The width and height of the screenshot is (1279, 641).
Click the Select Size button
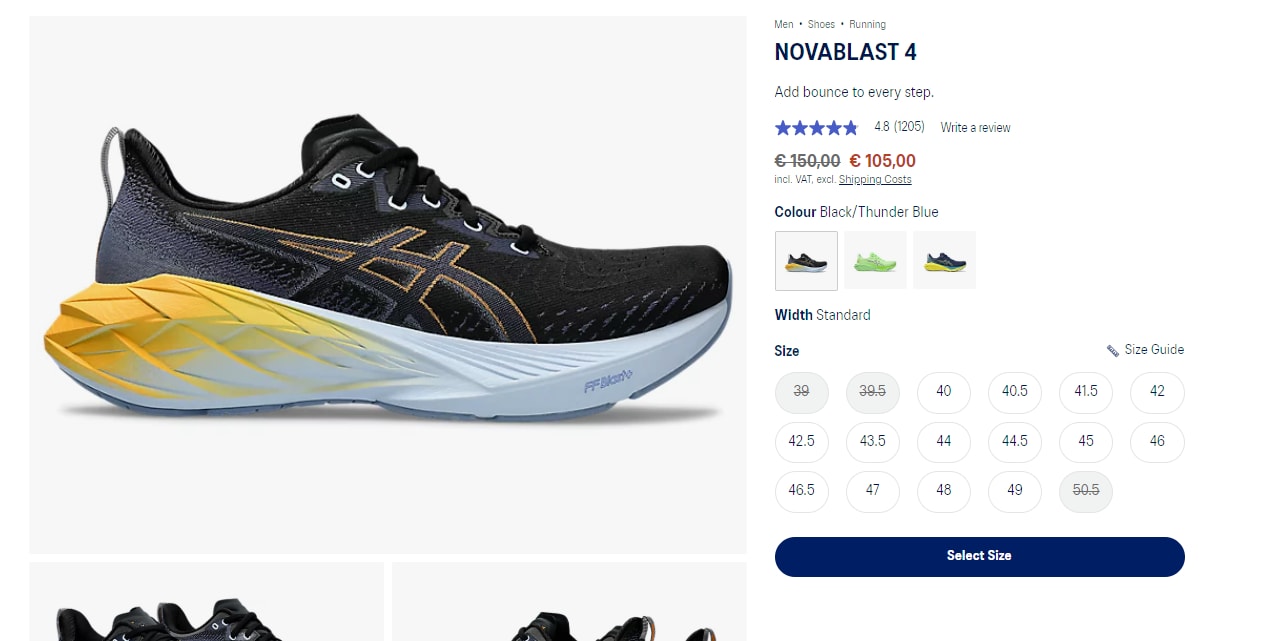pos(979,556)
